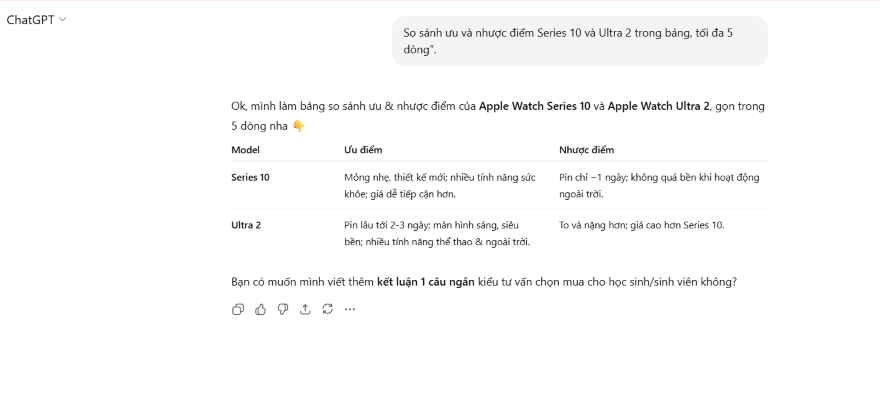Give the response a thumbs down
The image size is (880, 416).
283,309
